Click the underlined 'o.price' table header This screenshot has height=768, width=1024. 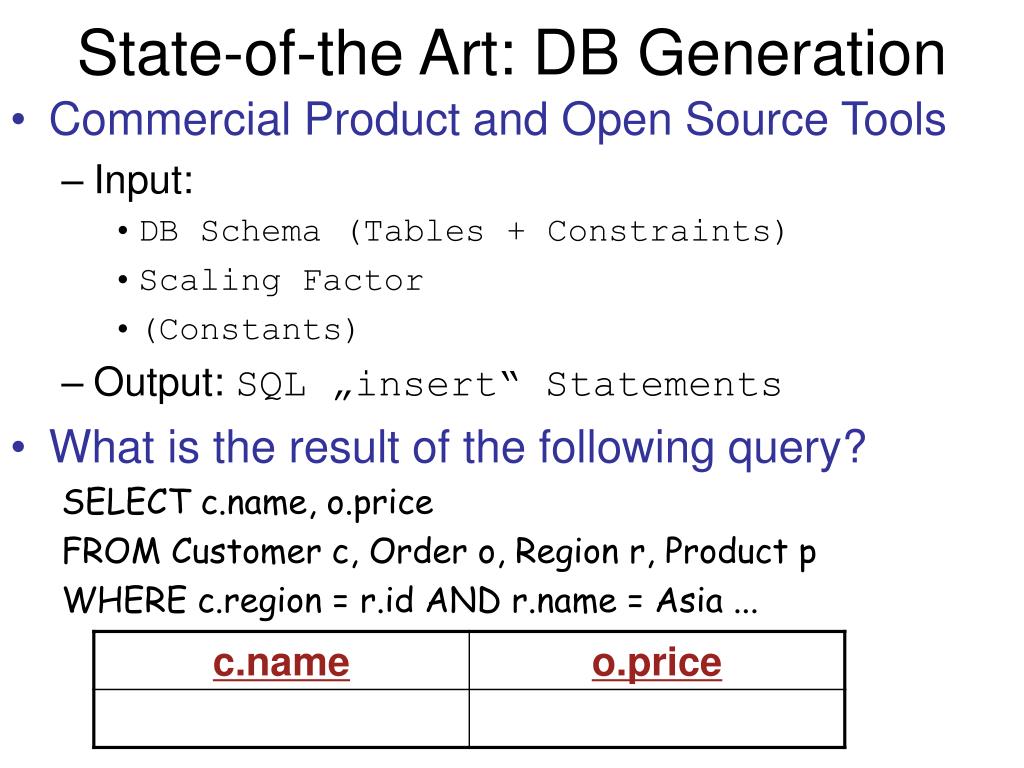(657, 664)
